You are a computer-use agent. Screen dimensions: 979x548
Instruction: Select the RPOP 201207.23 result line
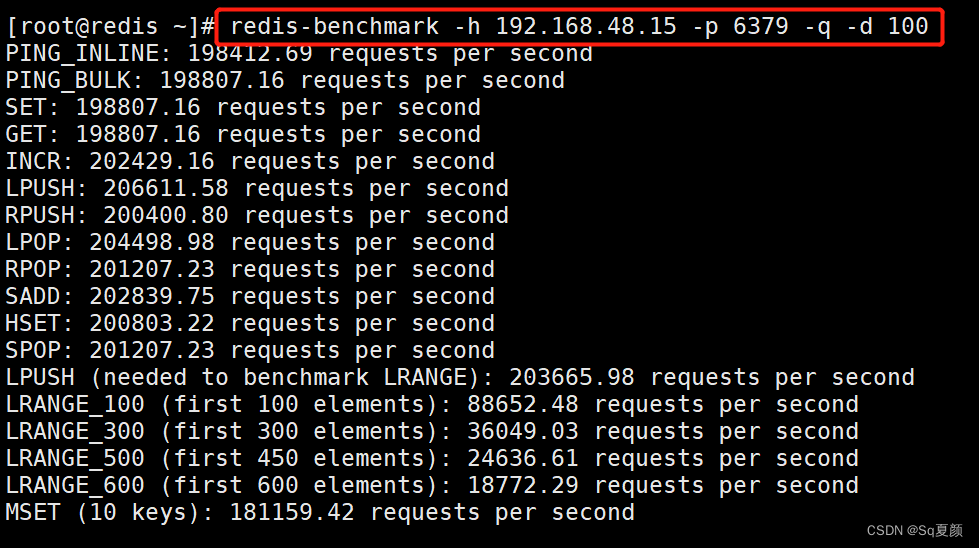(250, 269)
